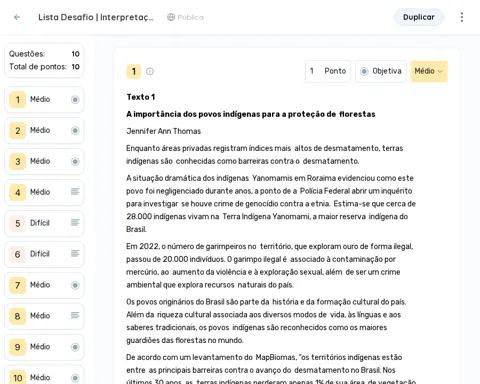The width and height of the screenshot is (480, 384).
Task: Click the text-lines icon on question 8 row
Action: 75,315
